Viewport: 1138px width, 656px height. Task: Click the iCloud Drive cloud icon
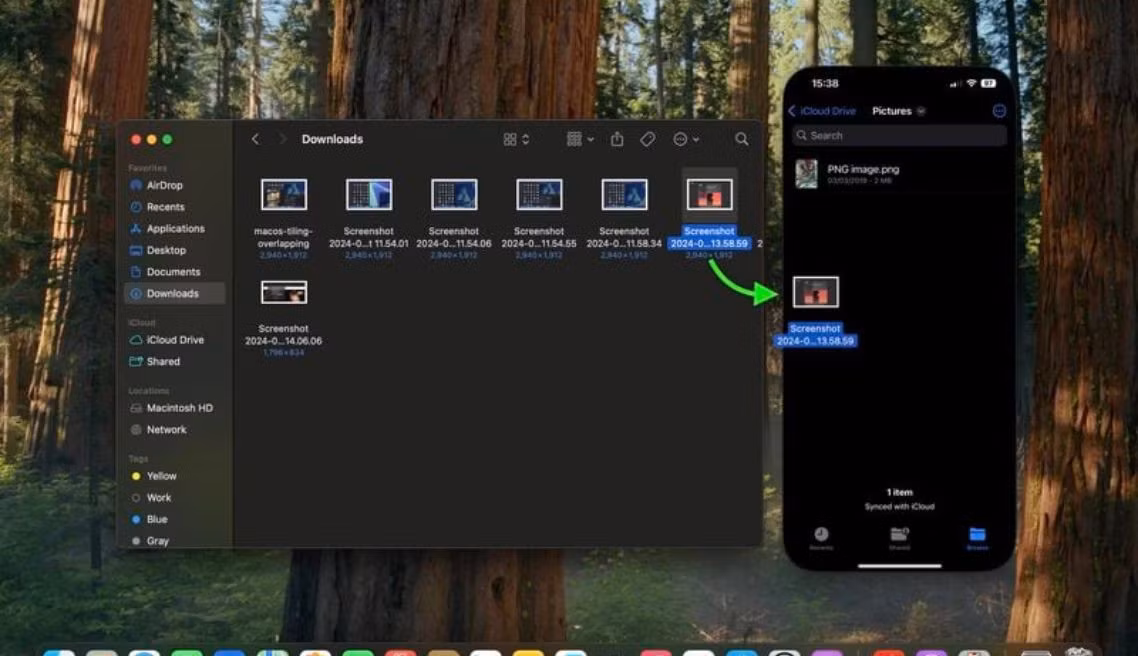(x=136, y=340)
